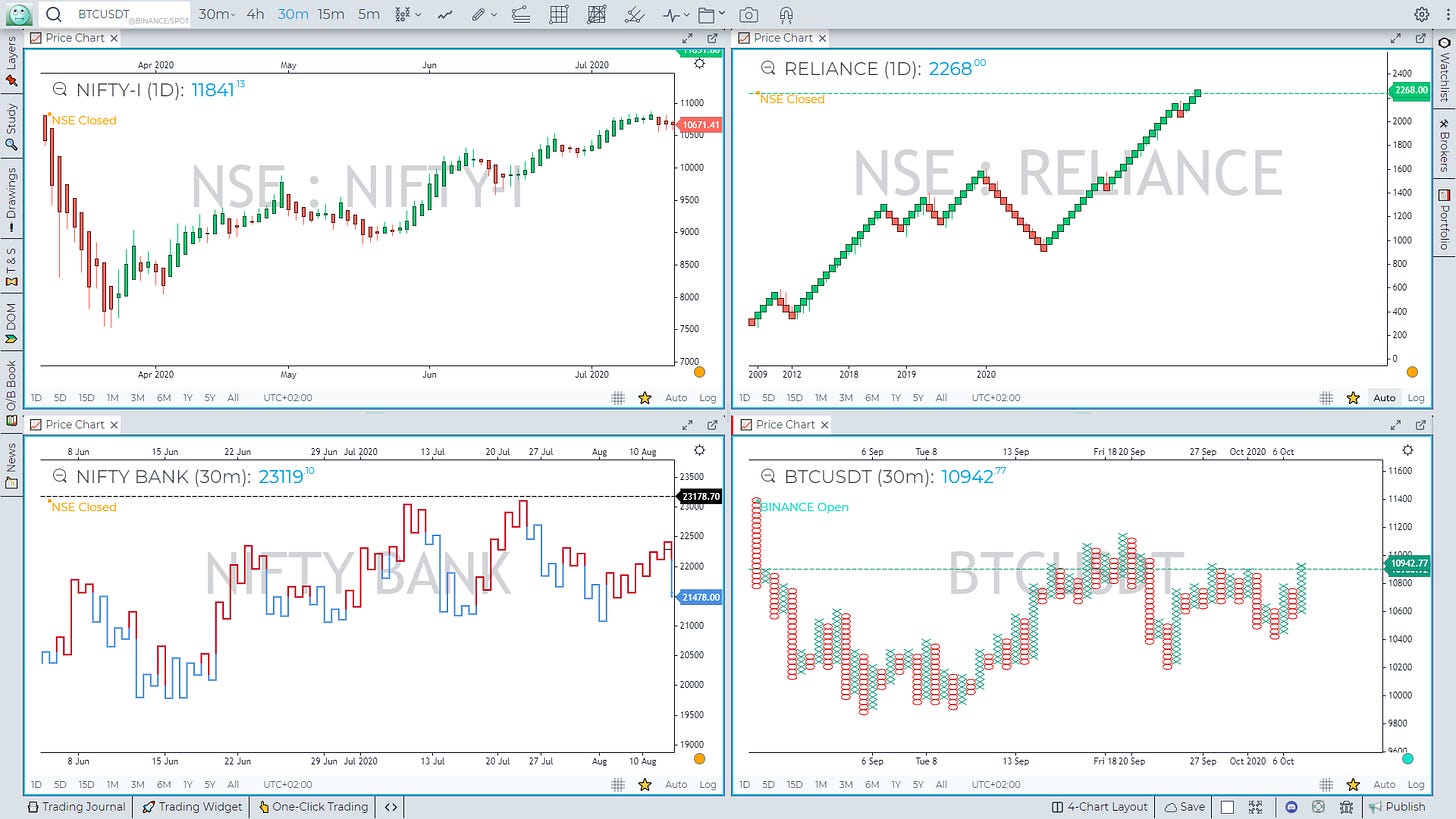Open the News side panel tab
This screenshot has width=1456, height=819.
[12, 466]
